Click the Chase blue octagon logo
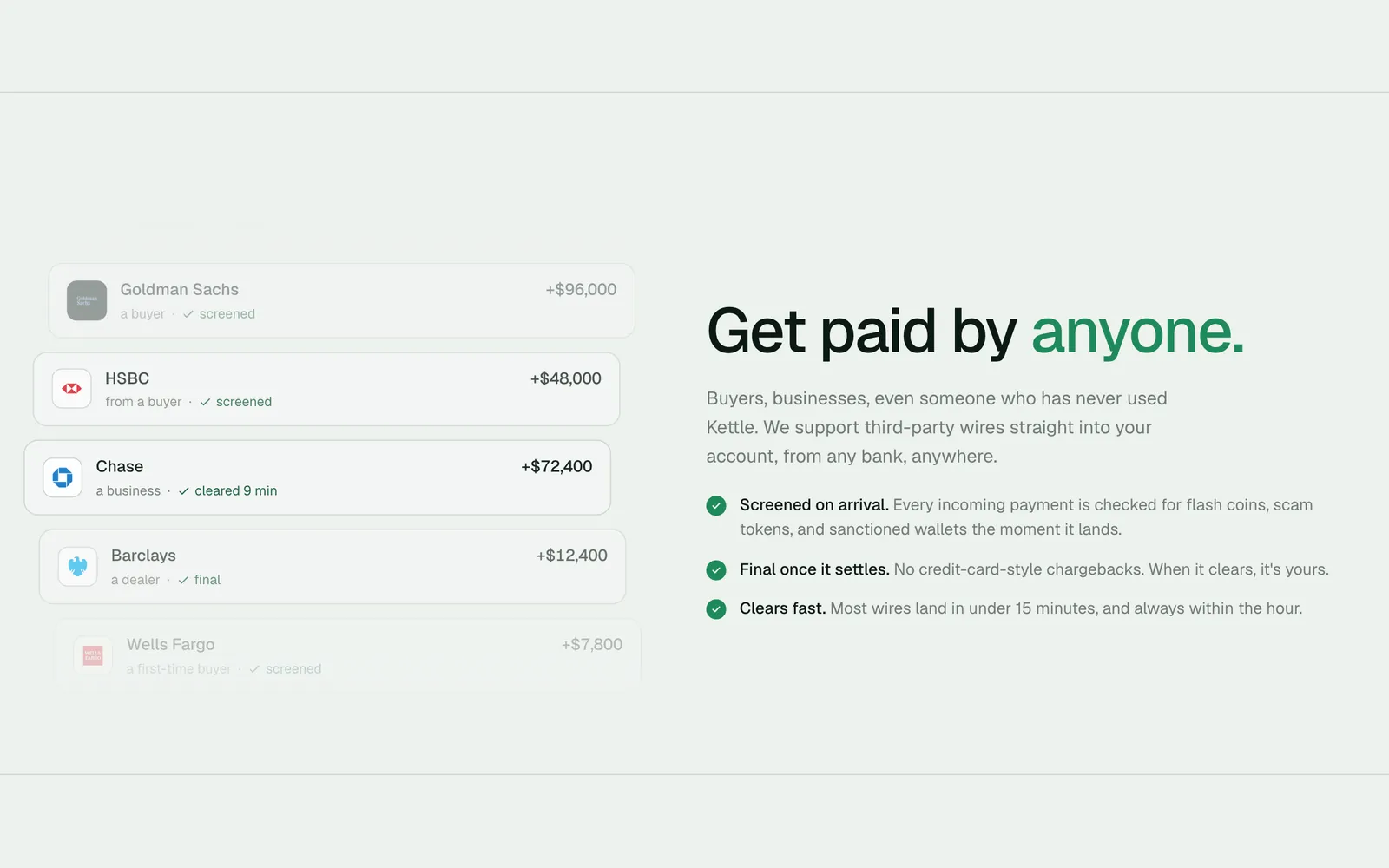Screen dimensions: 1389x868 [x=63, y=477]
